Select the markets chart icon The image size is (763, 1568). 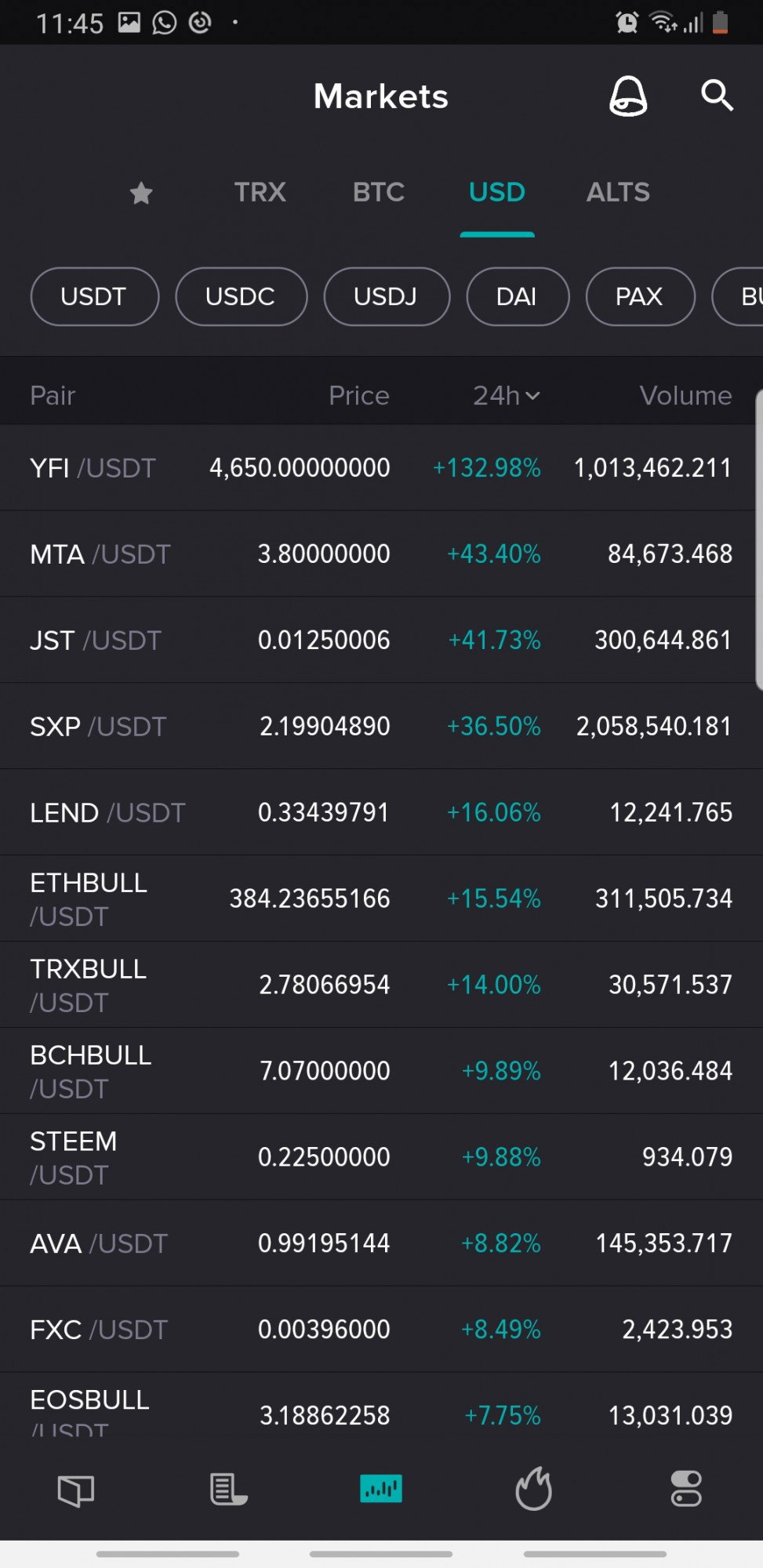point(381,1488)
